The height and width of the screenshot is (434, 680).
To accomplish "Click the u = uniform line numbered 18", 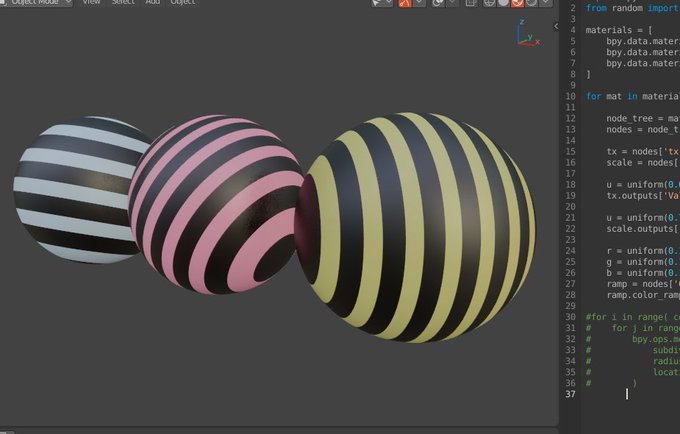I will click(643, 184).
